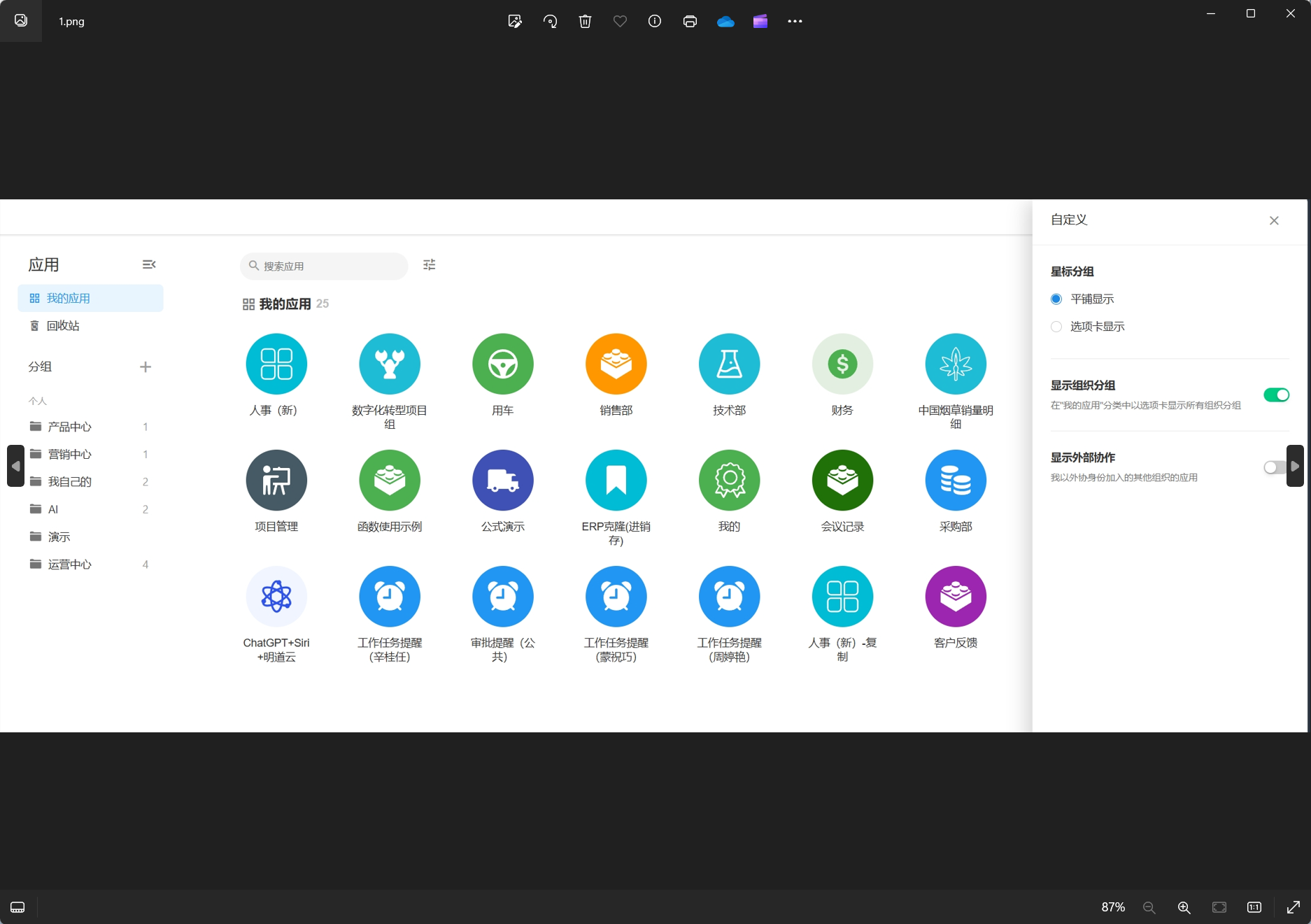Go to previous image in Photos
1311x924 pixels.
click(15, 466)
